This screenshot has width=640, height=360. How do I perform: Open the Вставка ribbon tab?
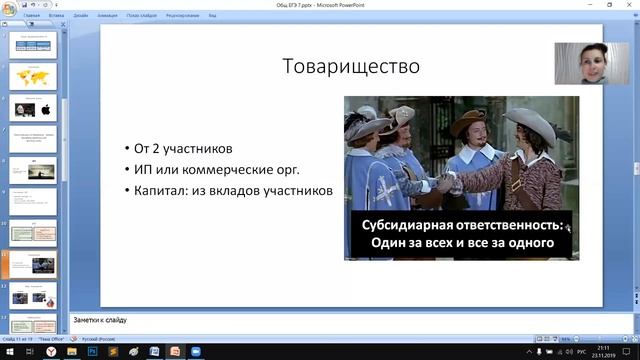coord(56,16)
